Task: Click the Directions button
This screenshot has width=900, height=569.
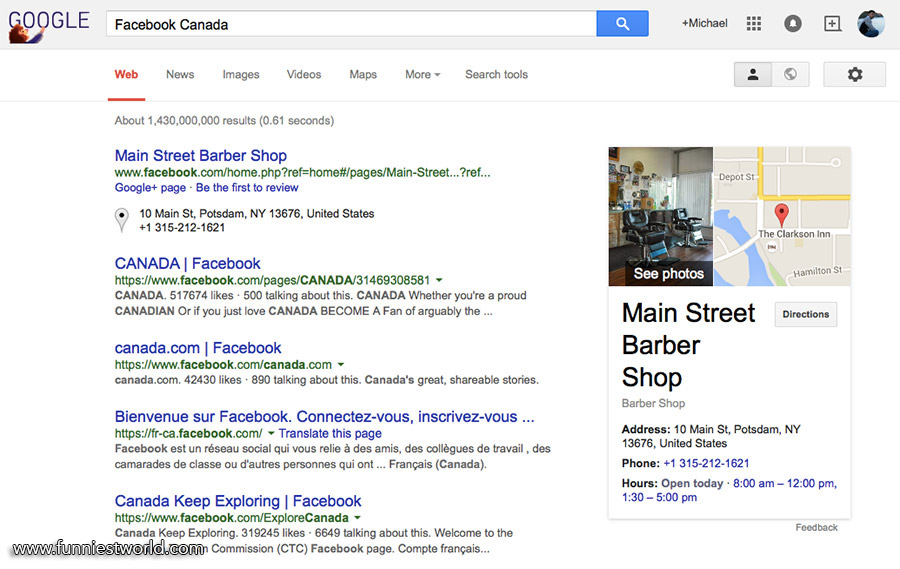Action: pos(805,314)
